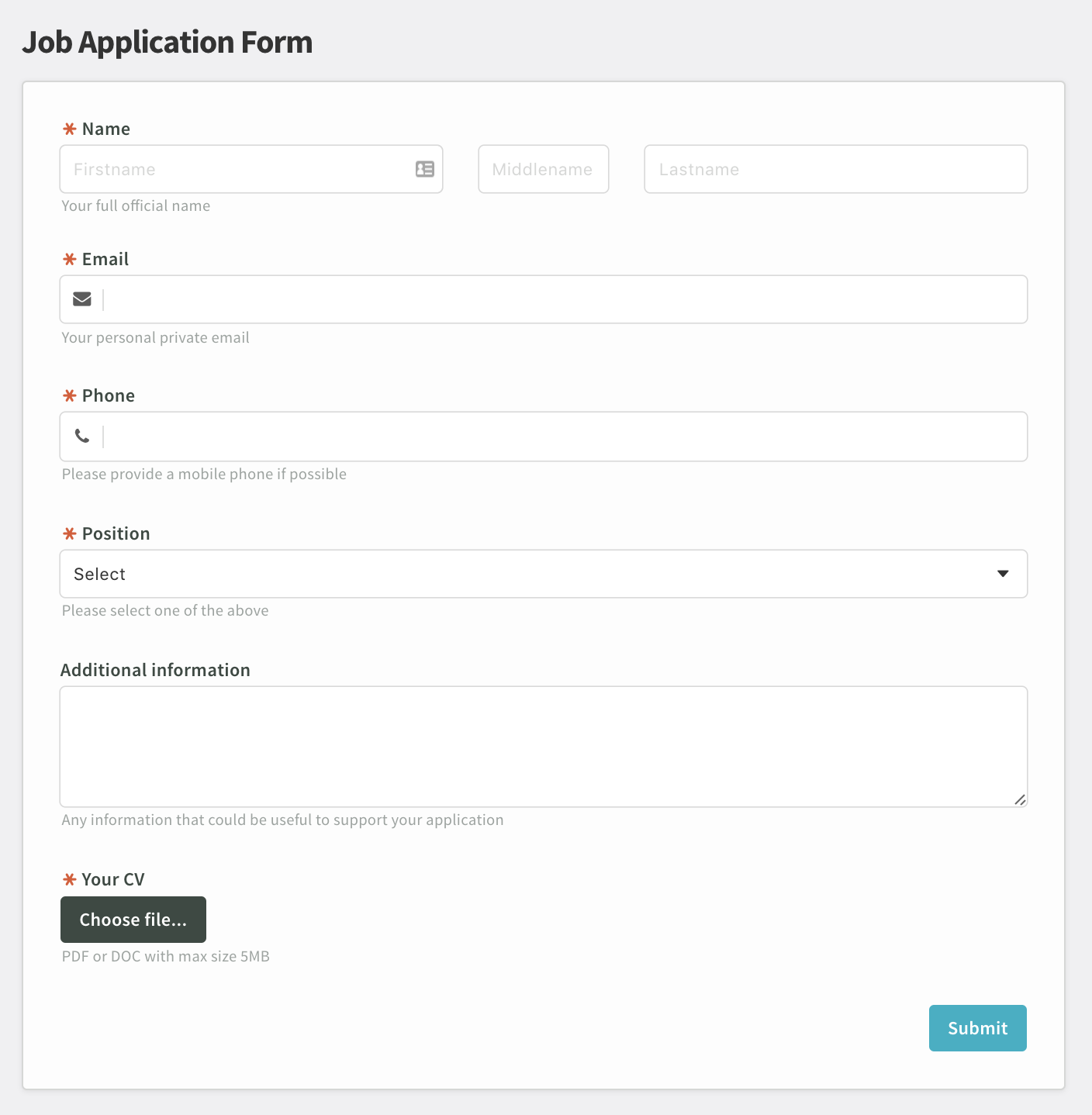Click the red asterisk beside Name label

[x=70, y=129]
